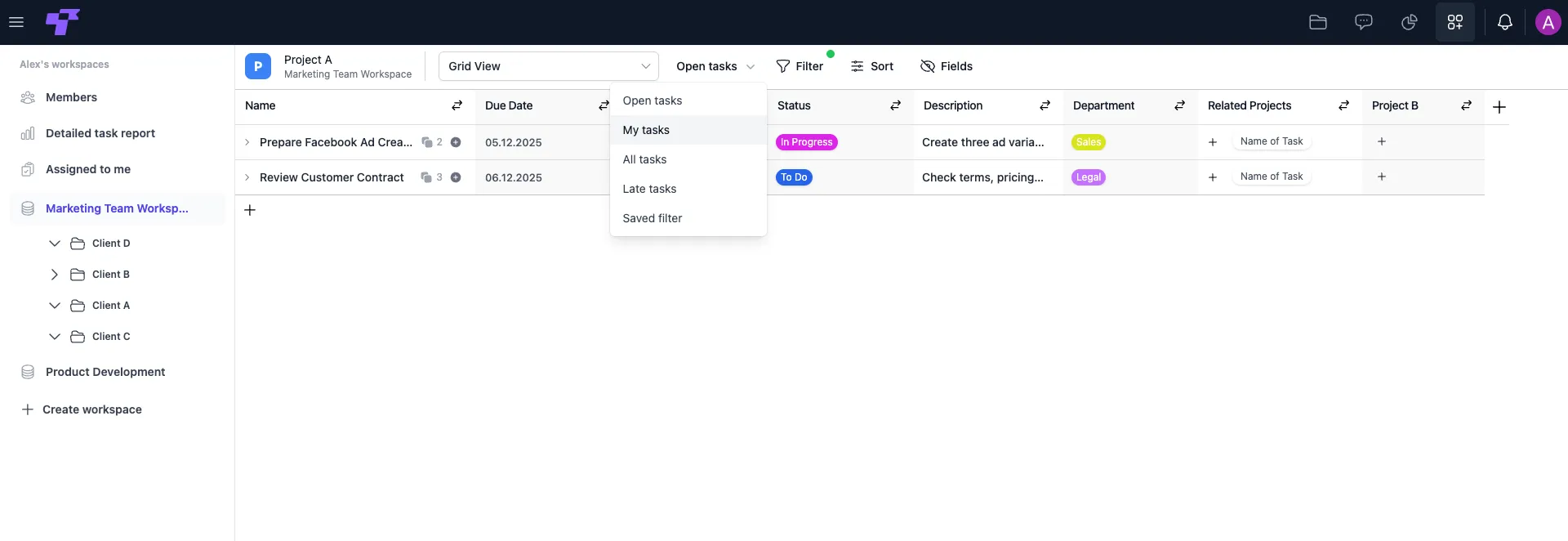
Task: Click the Description column swap icon
Action: click(1045, 105)
